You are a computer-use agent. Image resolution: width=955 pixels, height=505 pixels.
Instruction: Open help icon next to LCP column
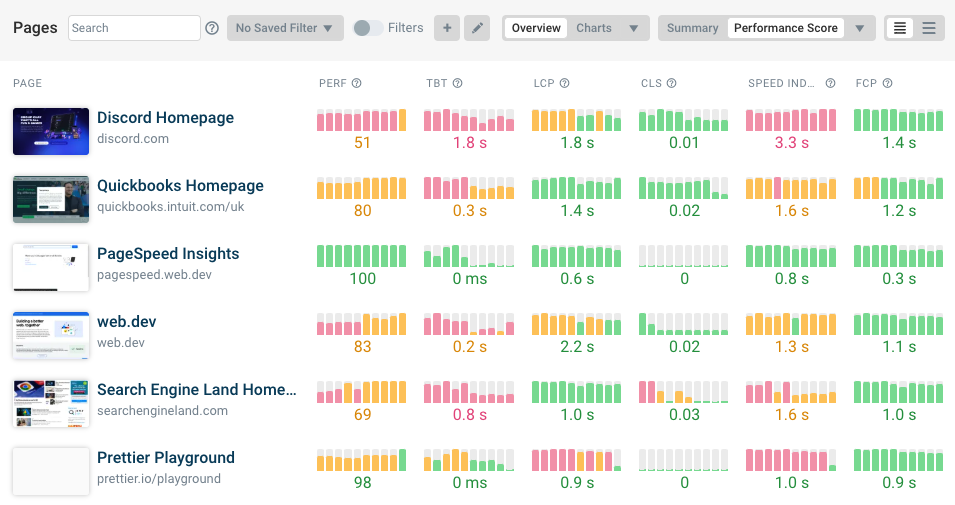(x=565, y=83)
